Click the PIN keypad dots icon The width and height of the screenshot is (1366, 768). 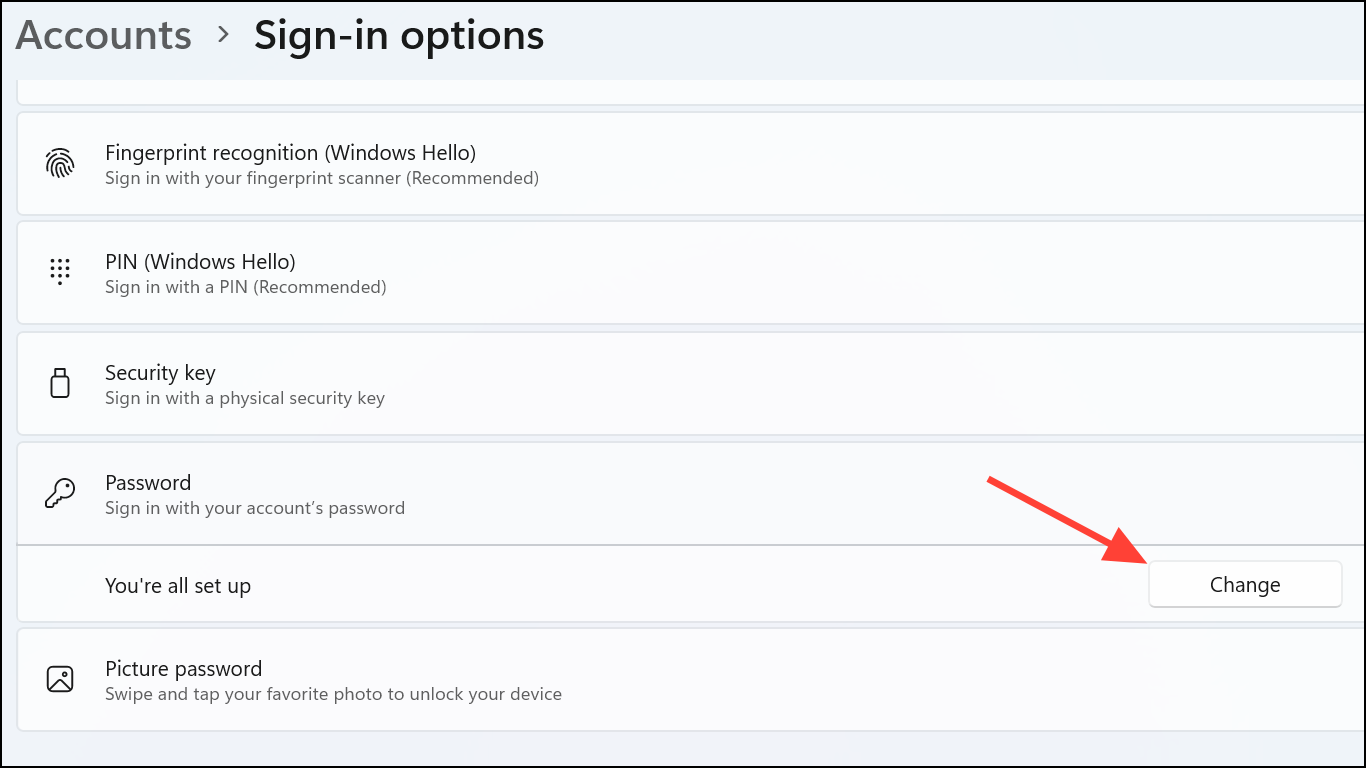[x=60, y=272]
